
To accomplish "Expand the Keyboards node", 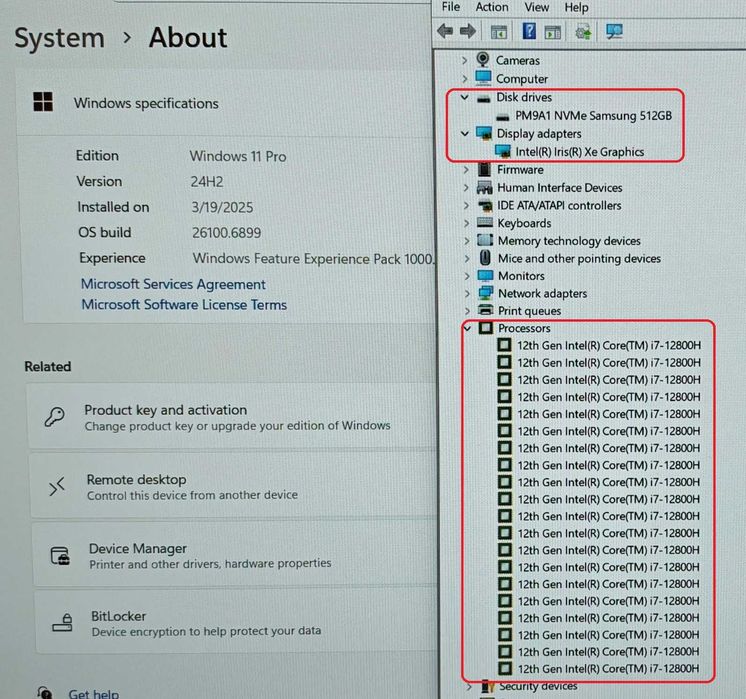I will pyautogui.click(x=467, y=223).
